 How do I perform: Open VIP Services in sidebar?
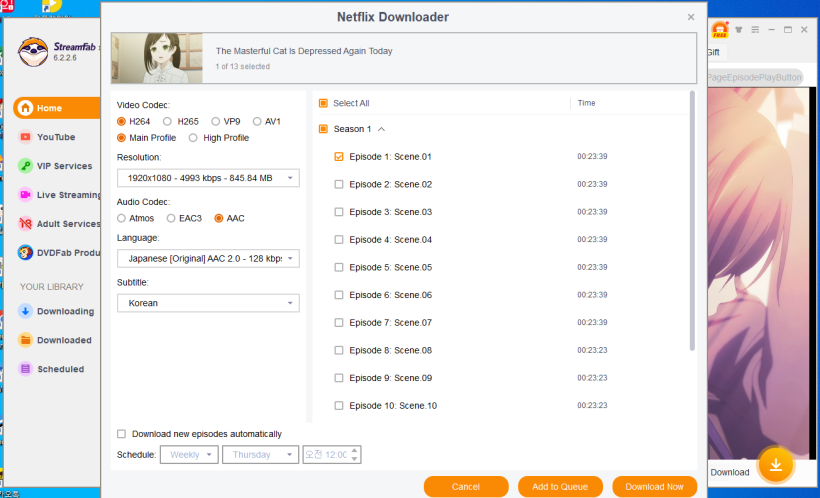(x=56, y=166)
